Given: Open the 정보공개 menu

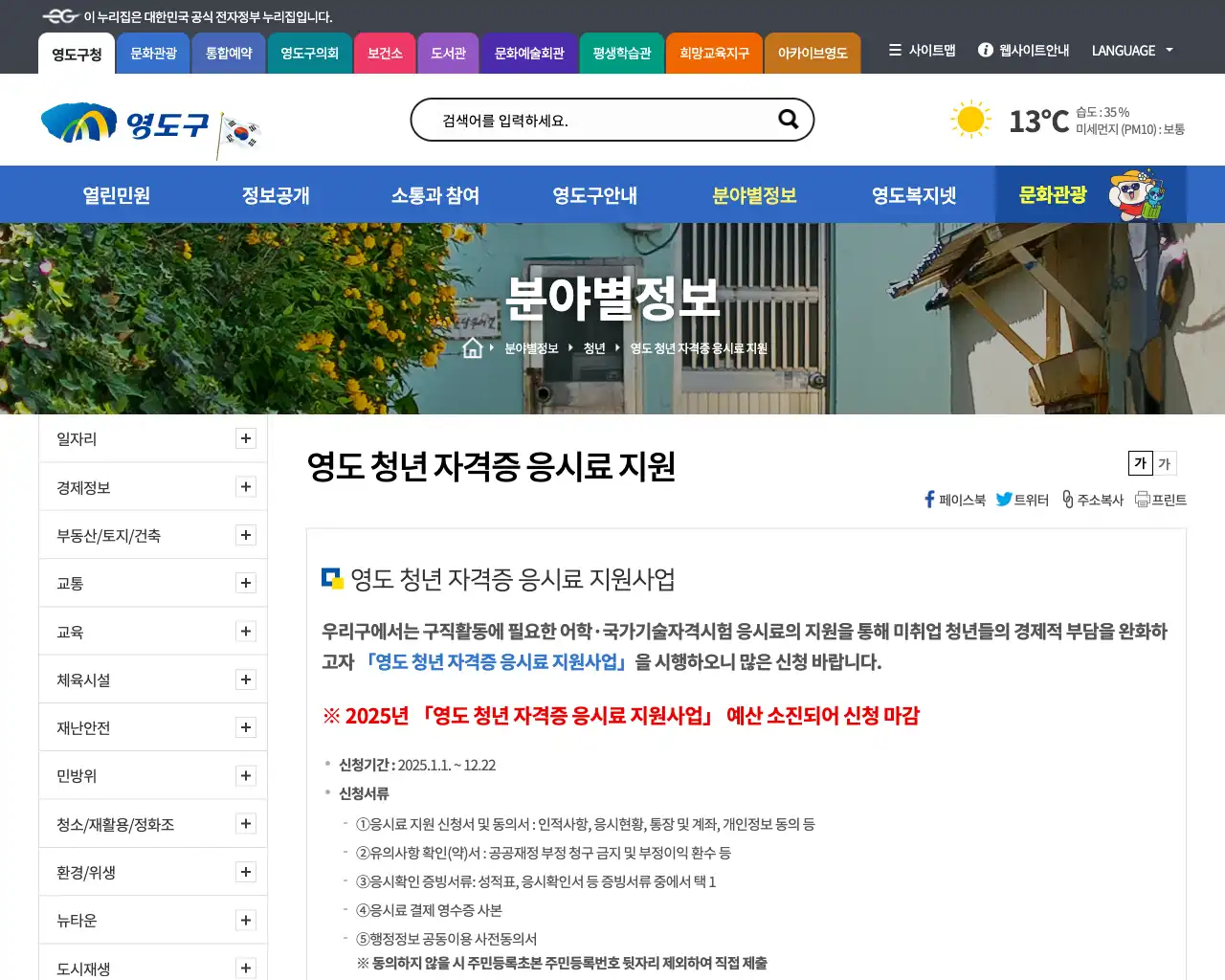Looking at the screenshot, I should (275, 194).
